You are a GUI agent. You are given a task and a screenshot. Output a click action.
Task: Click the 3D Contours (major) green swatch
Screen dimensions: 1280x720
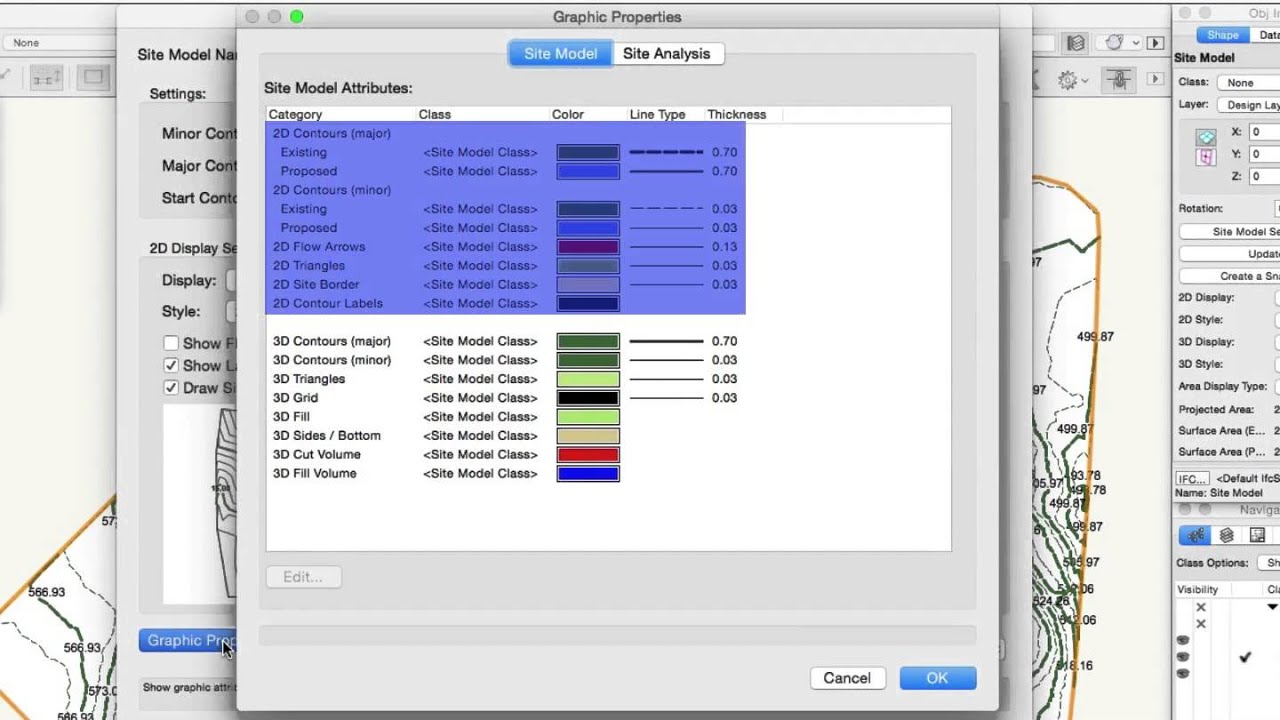click(588, 341)
